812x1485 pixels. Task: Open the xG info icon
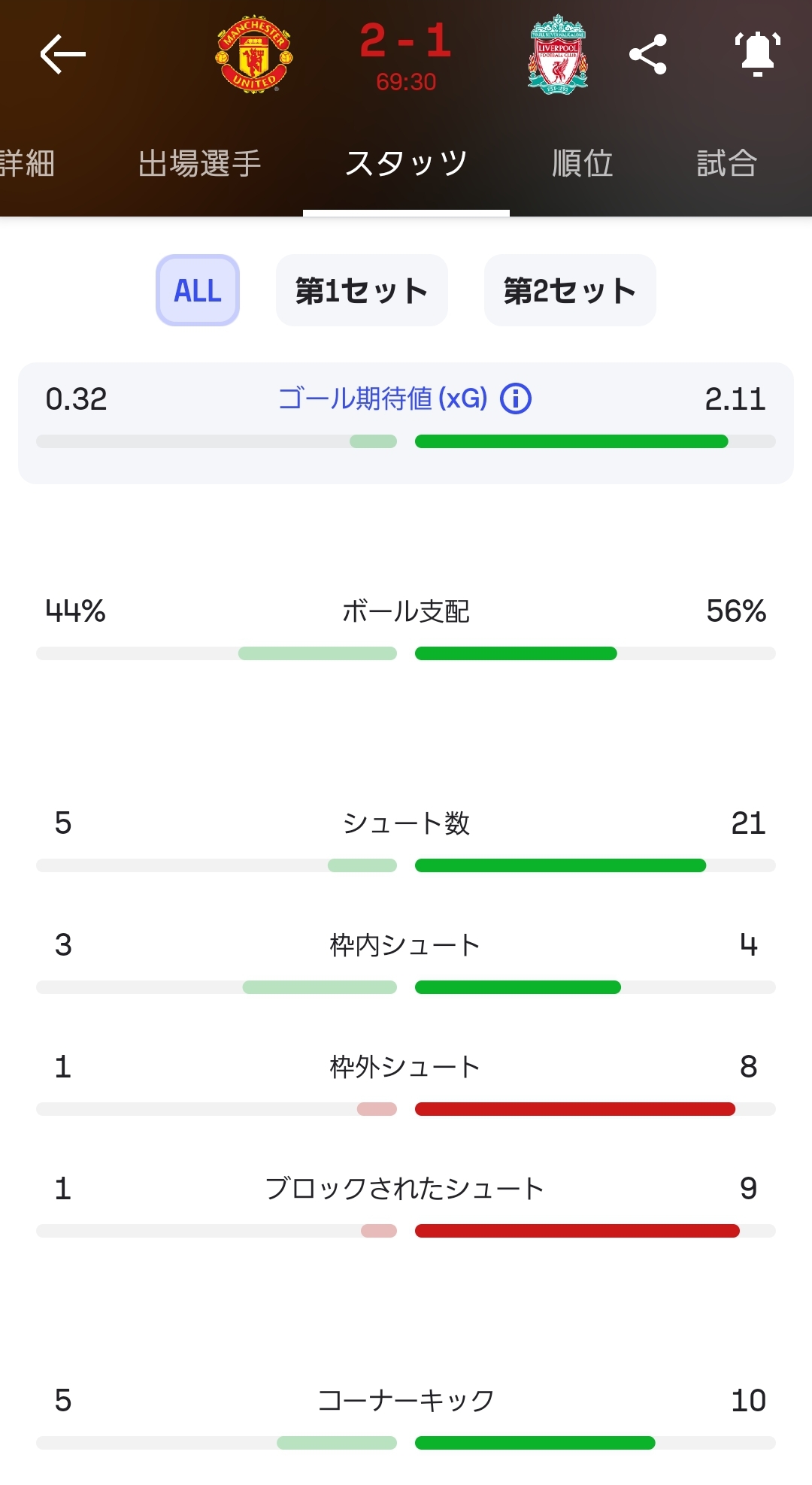pyautogui.click(x=516, y=399)
